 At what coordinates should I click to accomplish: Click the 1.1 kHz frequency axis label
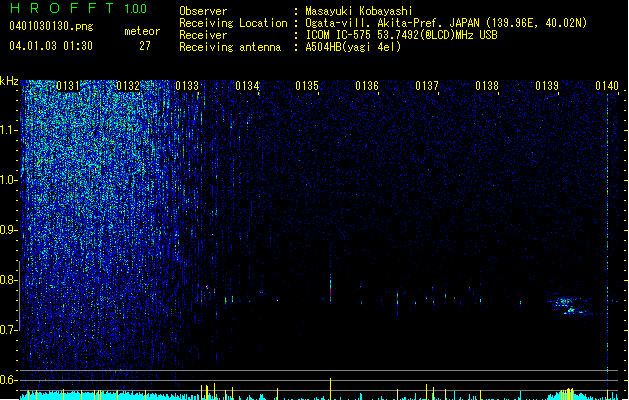8,130
